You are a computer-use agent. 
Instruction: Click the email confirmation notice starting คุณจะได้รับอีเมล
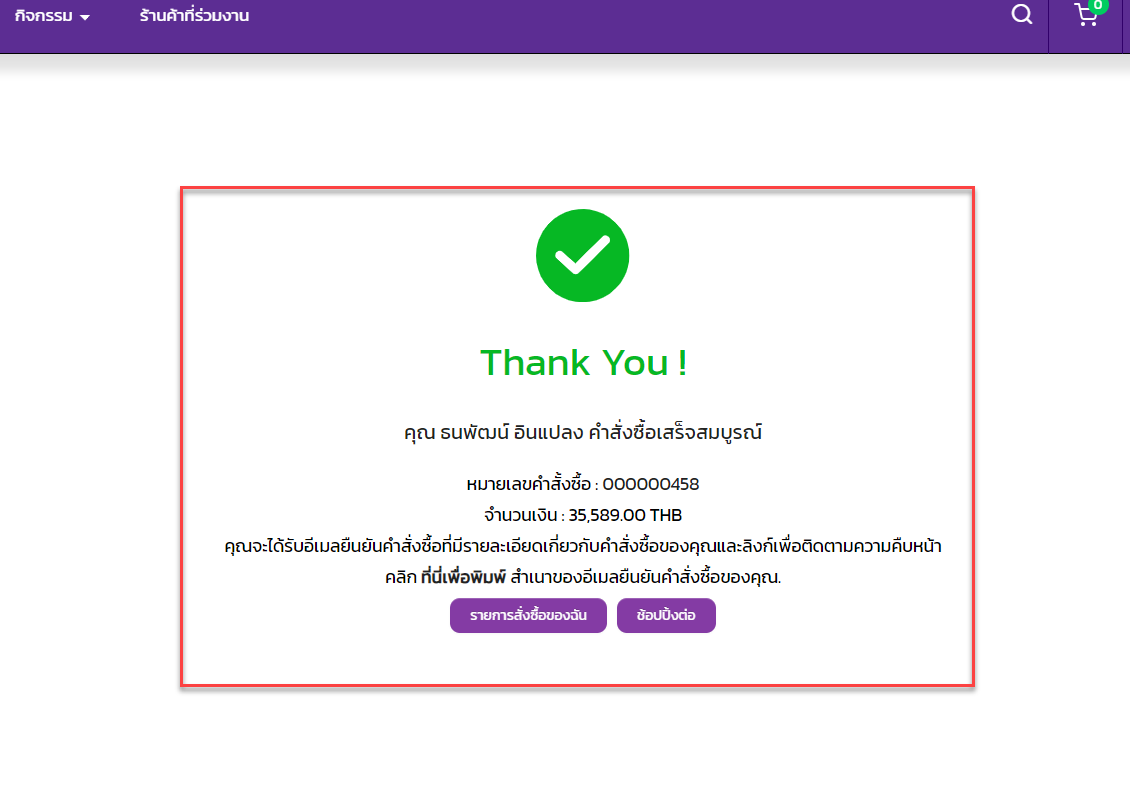(582, 547)
